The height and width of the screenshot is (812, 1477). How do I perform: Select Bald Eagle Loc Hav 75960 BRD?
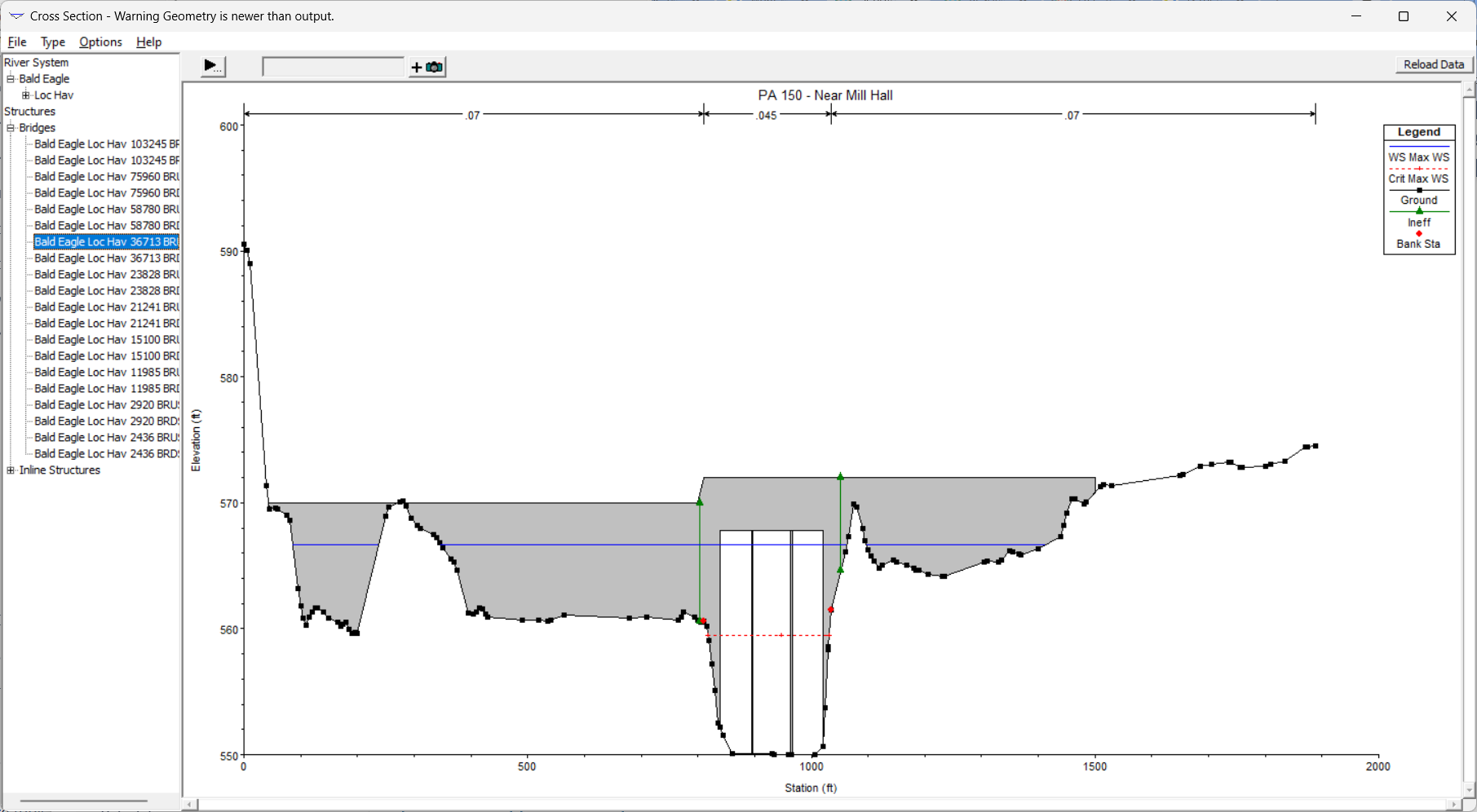coord(106,193)
